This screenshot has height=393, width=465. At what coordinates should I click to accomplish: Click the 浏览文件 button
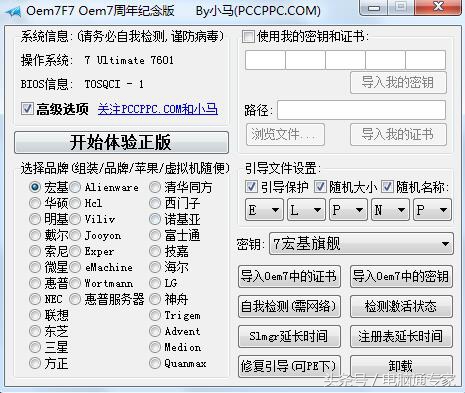[x=285, y=135]
